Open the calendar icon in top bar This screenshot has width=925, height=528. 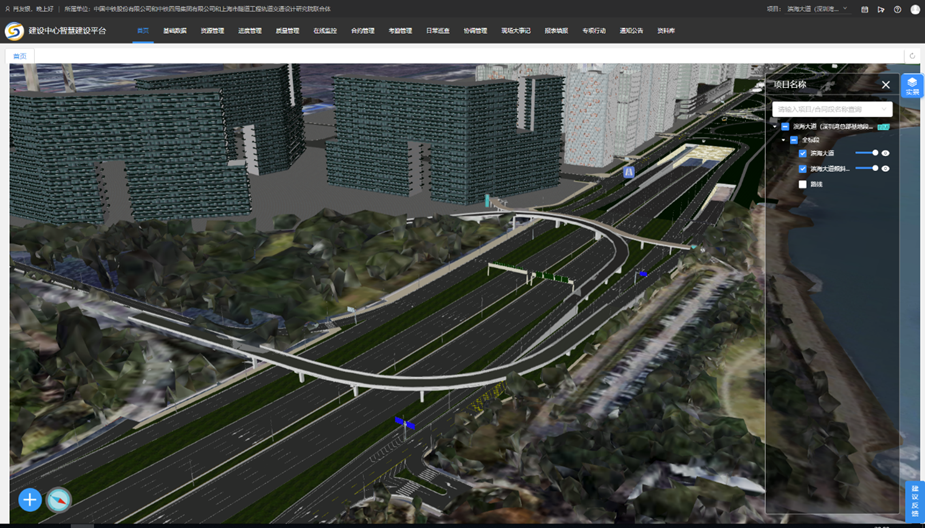864,9
